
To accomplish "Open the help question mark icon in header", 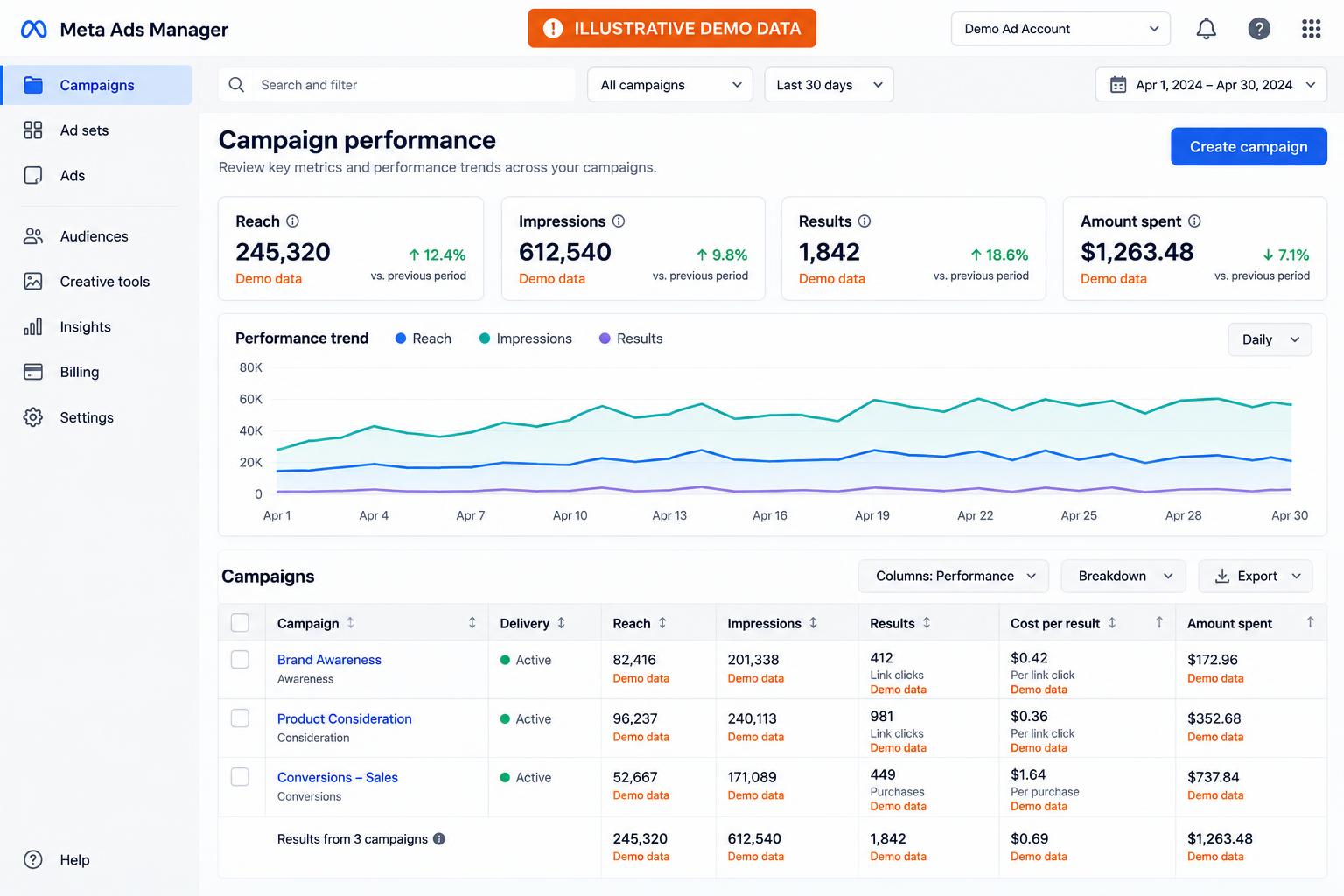I will pos(1258,29).
